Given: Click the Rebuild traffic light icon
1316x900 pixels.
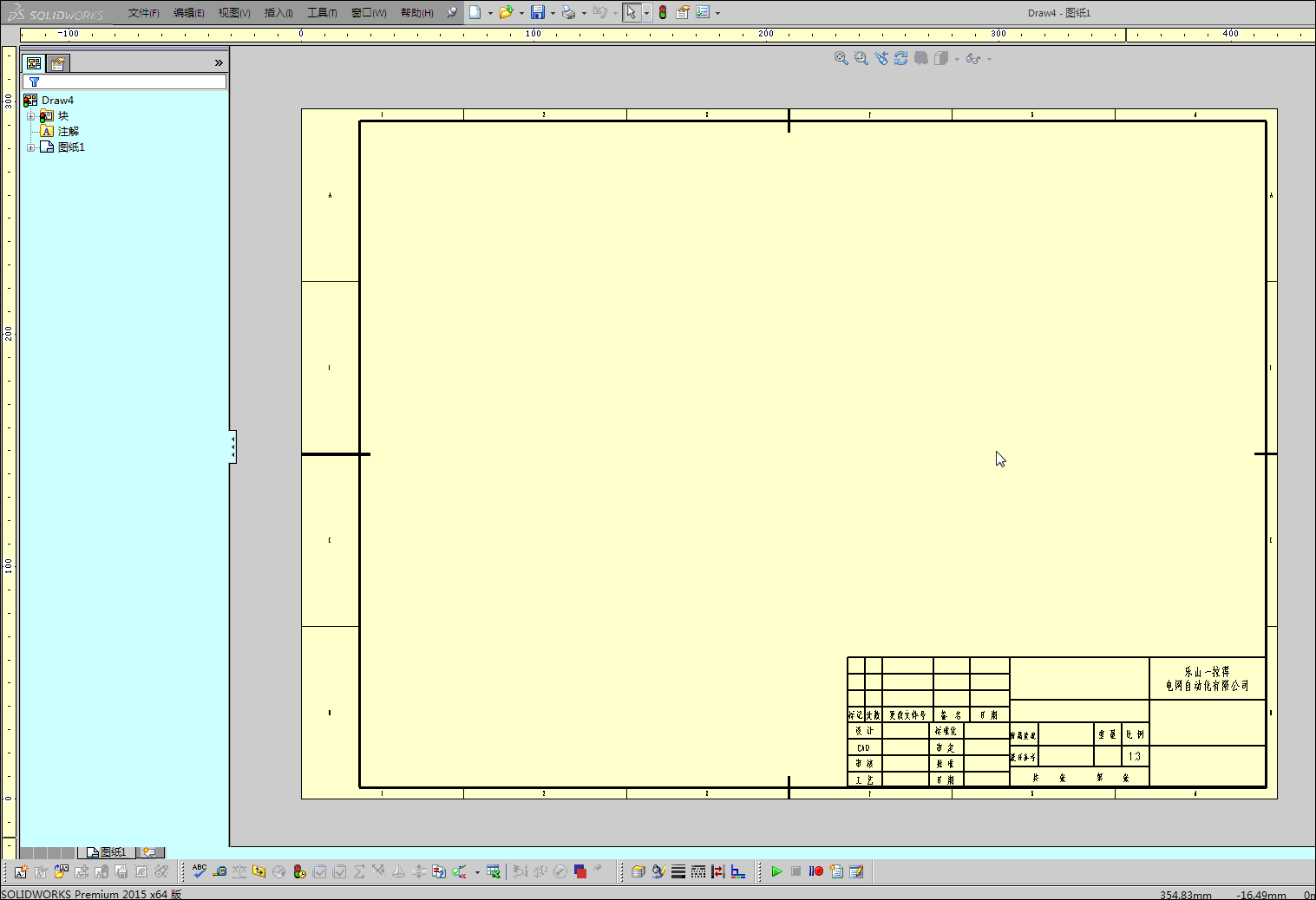Looking at the screenshot, I should [663, 12].
